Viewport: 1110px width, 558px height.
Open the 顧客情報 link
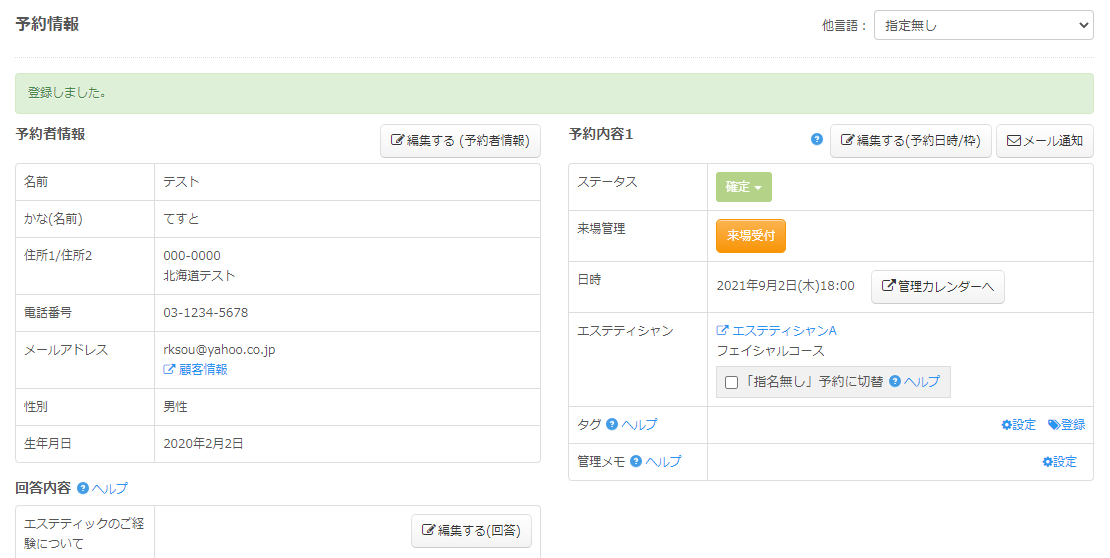pos(196,369)
